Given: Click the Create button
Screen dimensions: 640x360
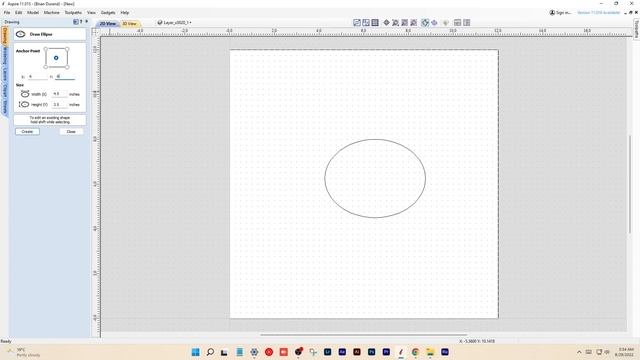Looking at the screenshot, I should (27, 131).
